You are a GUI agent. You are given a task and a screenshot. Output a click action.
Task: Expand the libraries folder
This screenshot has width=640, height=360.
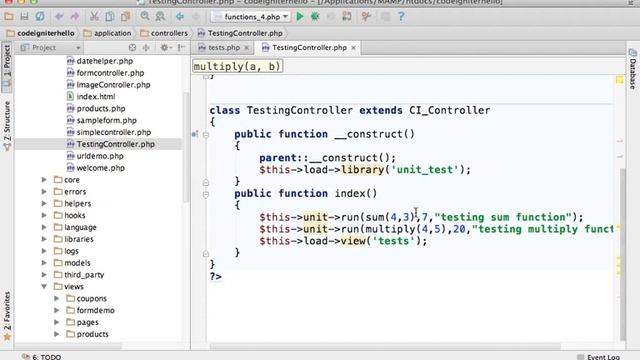click(44, 239)
